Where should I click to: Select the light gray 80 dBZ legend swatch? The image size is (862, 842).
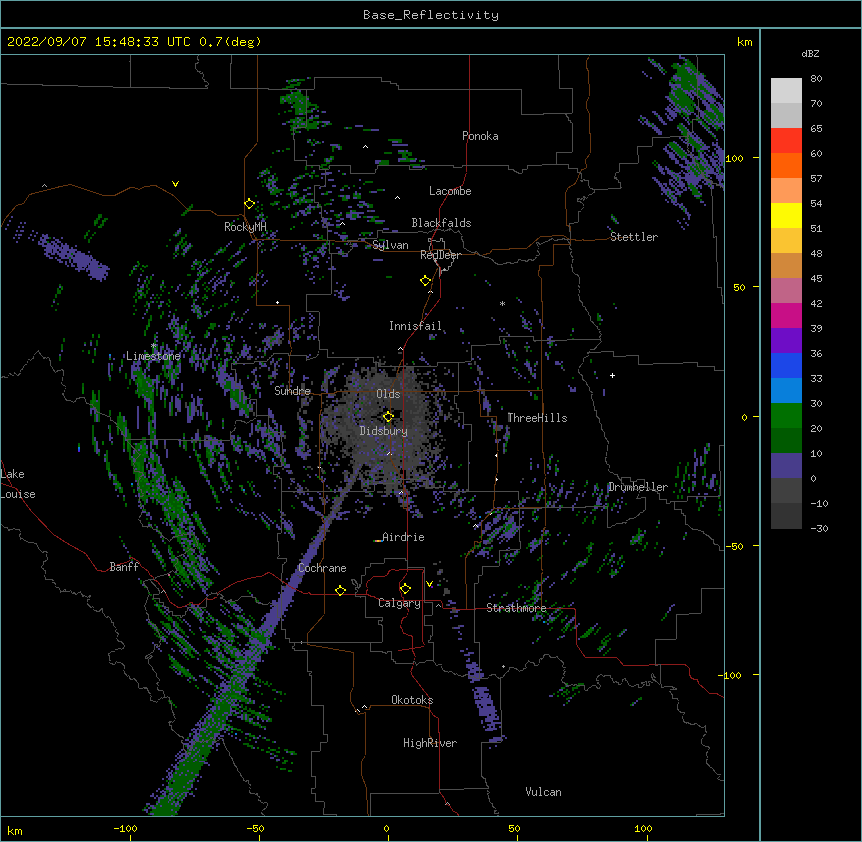pyautogui.click(x=786, y=91)
